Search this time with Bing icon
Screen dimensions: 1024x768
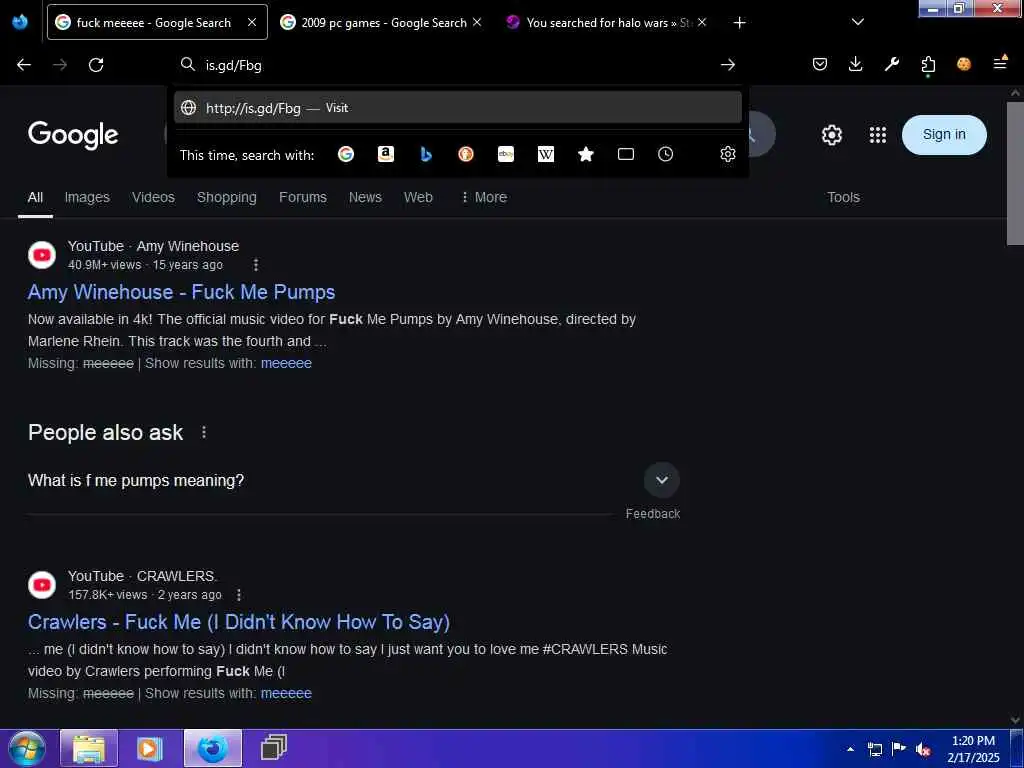(426, 154)
